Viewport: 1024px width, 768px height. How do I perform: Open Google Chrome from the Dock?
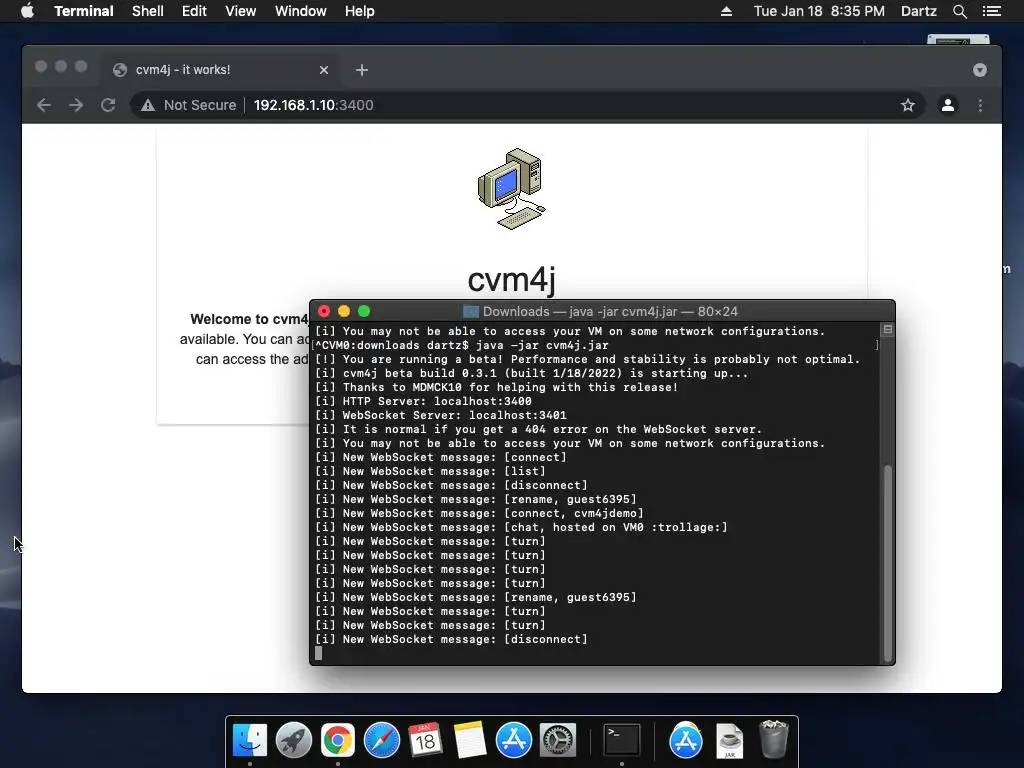click(x=338, y=740)
